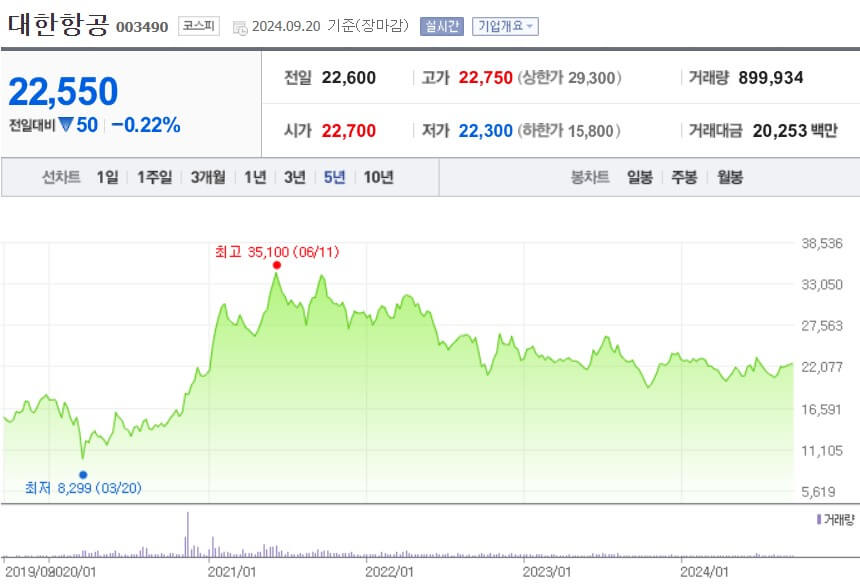The image size is (860, 586).
Task: Select the 1주일 line chart tab
Action: (154, 177)
